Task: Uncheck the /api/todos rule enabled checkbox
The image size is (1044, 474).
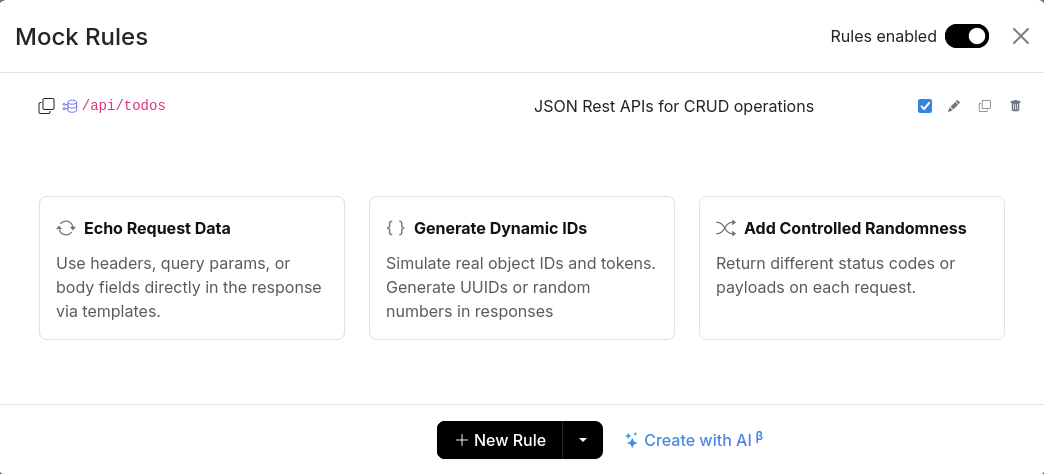Action: [x=925, y=106]
